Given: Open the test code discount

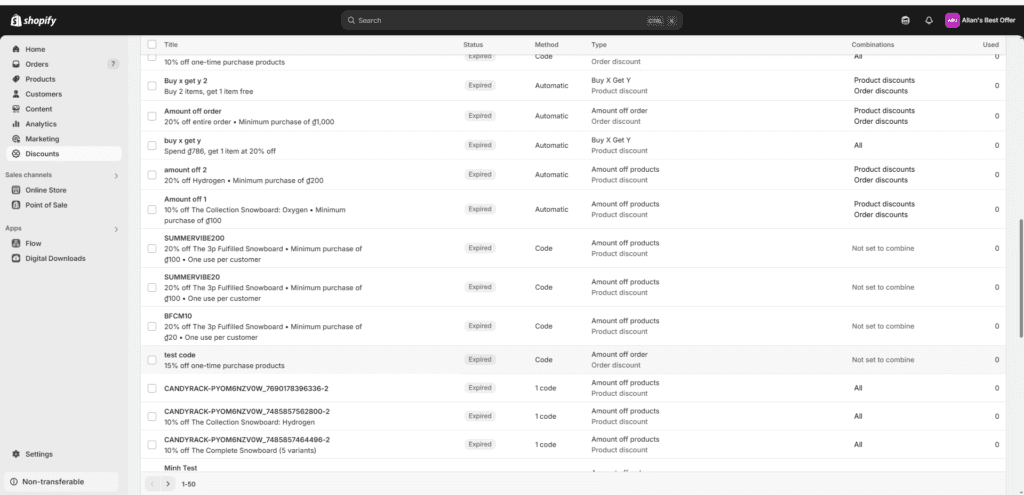Looking at the screenshot, I should (x=180, y=355).
